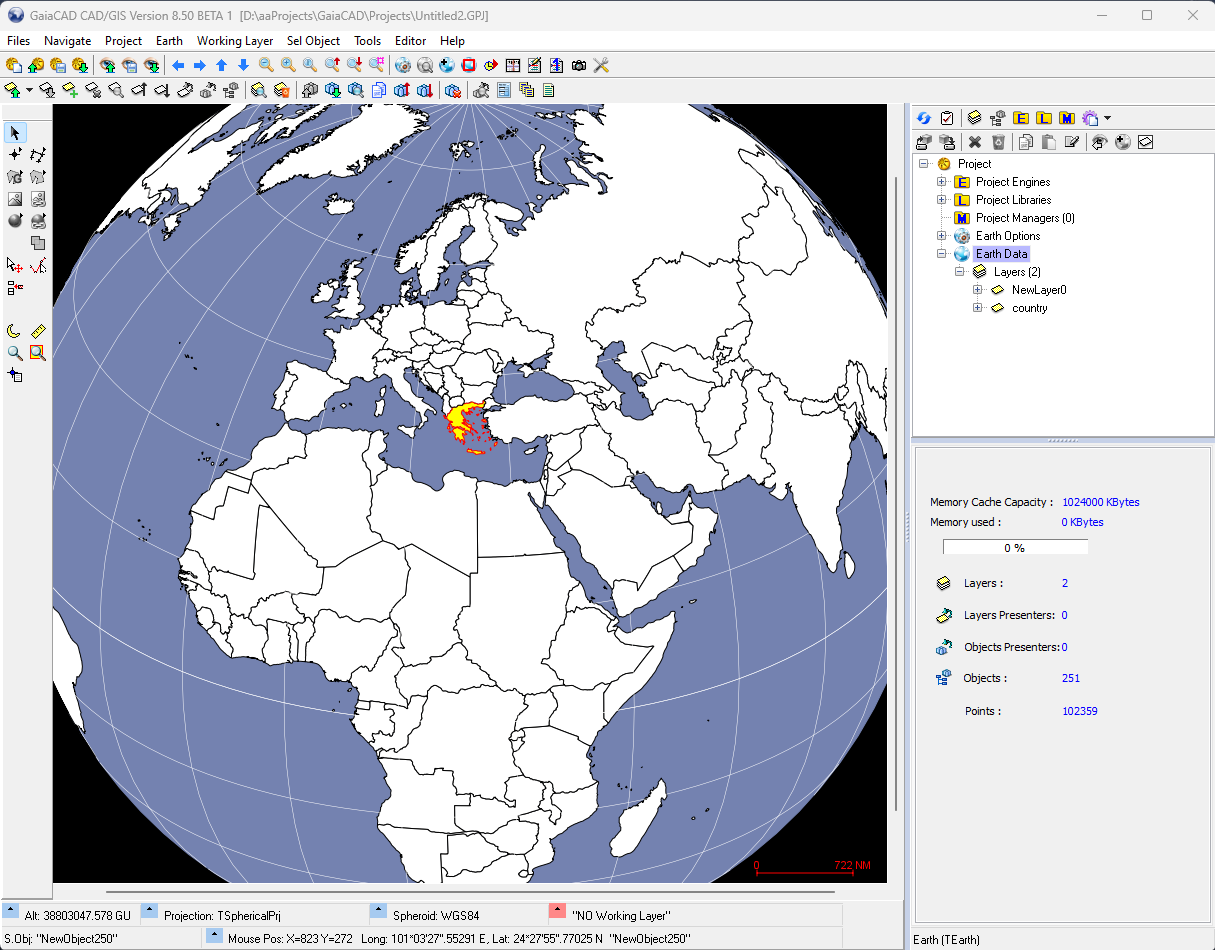Click the clock icon in toolbar

point(490,66)
